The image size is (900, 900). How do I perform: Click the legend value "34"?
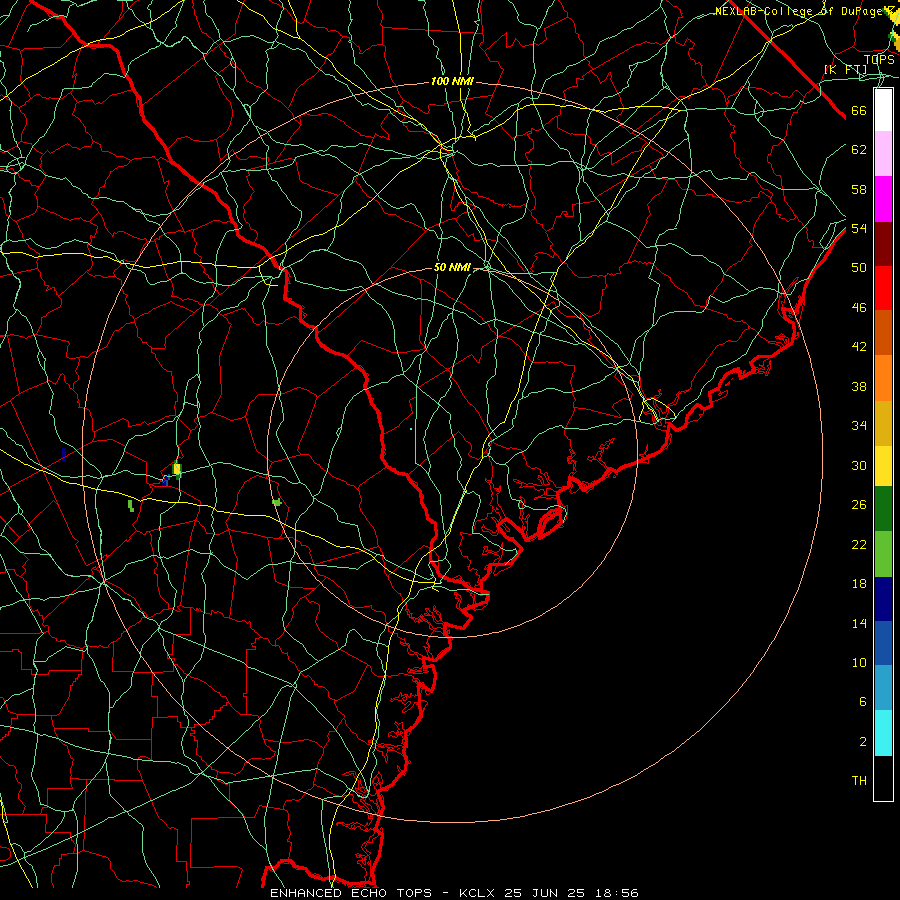(x=859, y=426)
